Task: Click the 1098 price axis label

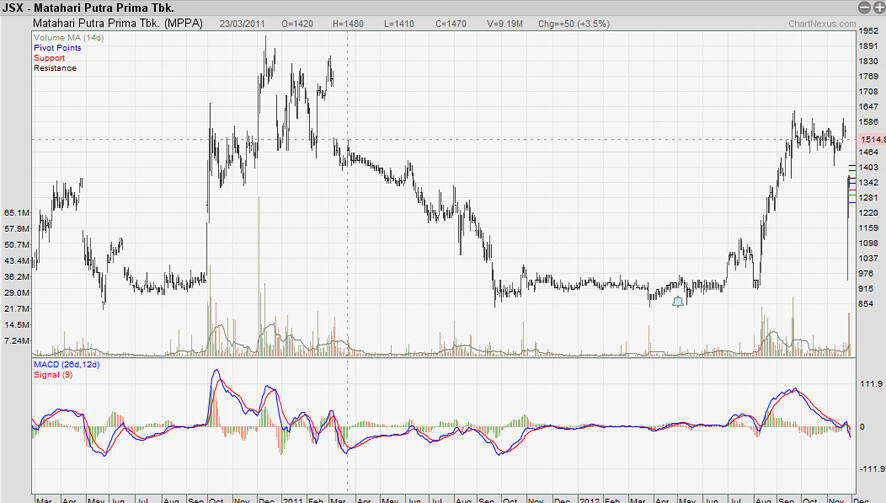Action: coord(868,243)
